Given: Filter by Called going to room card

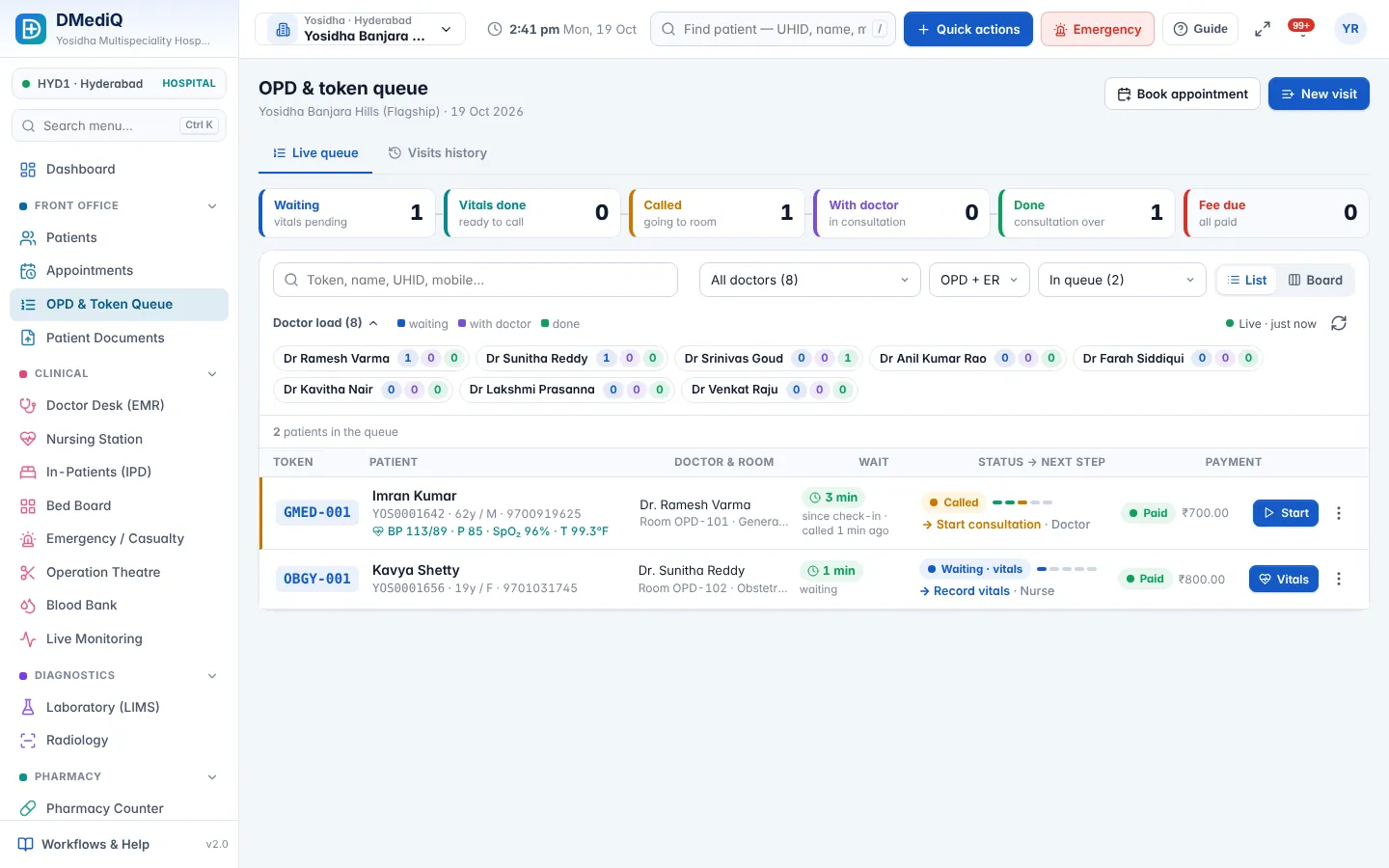Looking at the screenshot, I should (x=718, y=213).
